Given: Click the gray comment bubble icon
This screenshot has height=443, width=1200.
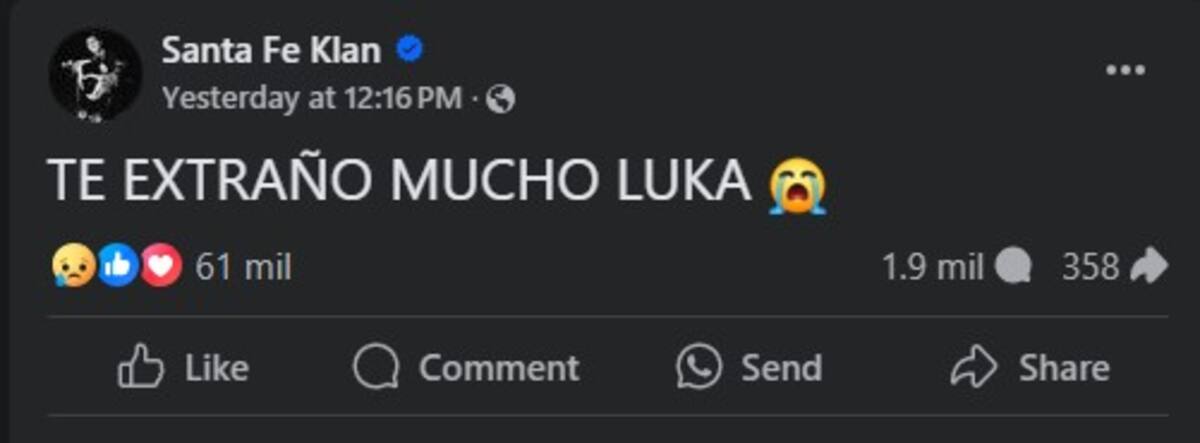Looking at the screenshot, I should click(x=1014, y=267).
